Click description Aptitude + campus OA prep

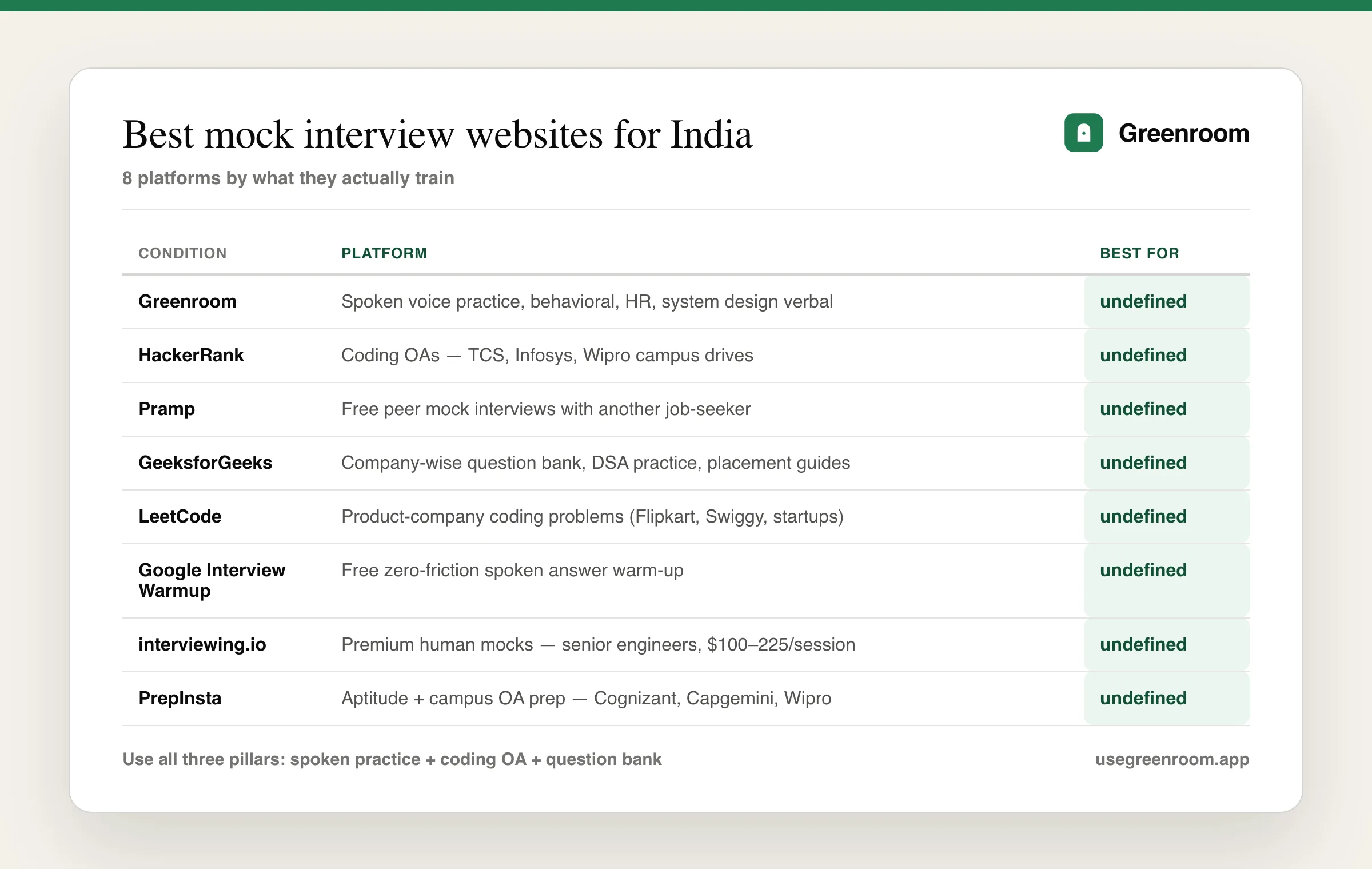pyautogui.click(x=586, y=699)
